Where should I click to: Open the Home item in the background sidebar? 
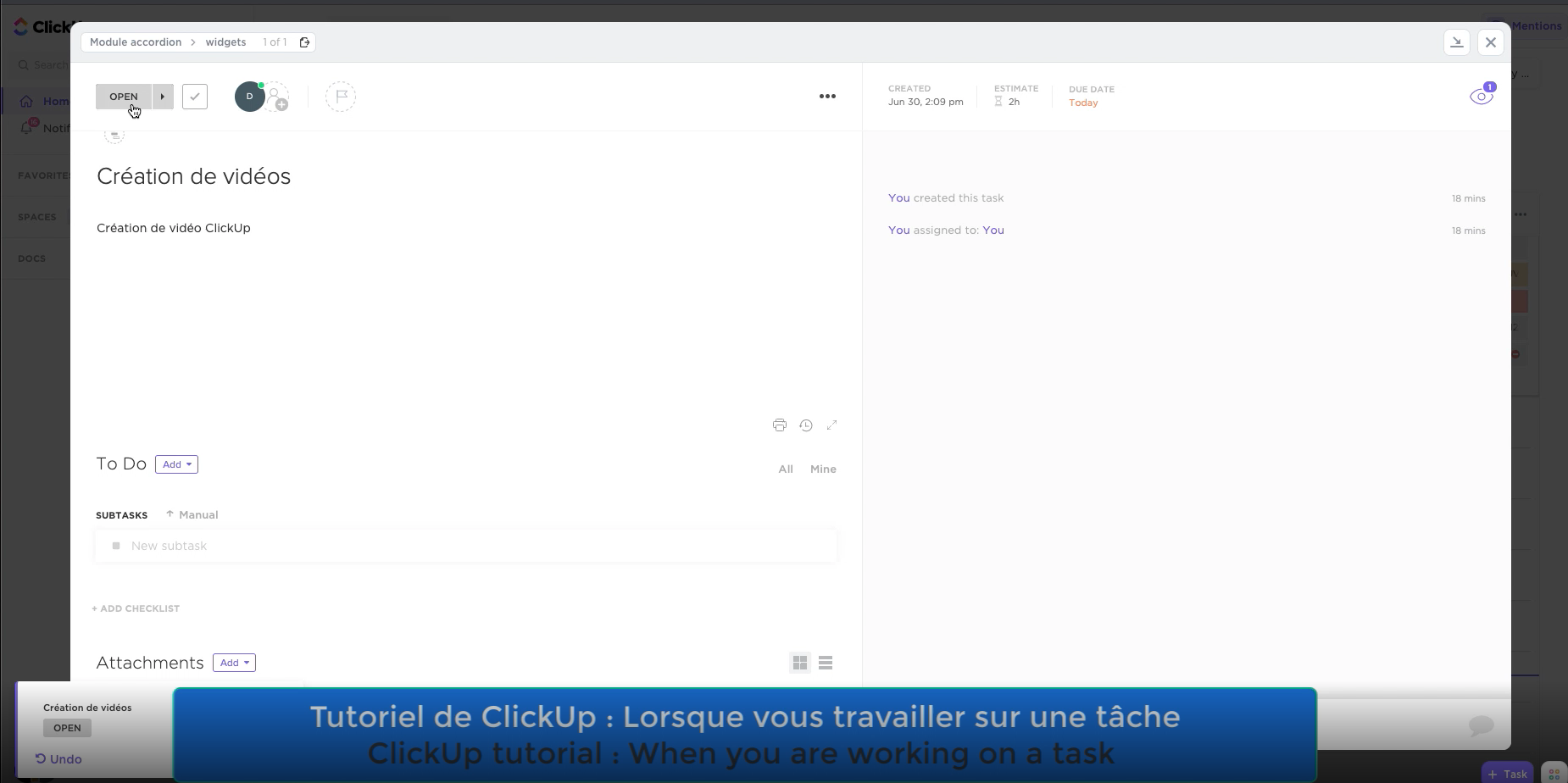point(44,102)
